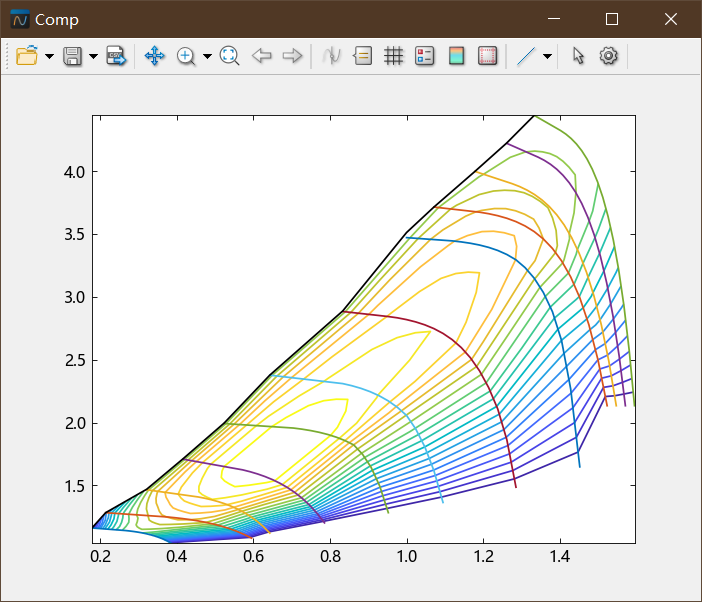Screen dimensions: 702x602
Task: Close the Comp window
Action: point(671,19)
